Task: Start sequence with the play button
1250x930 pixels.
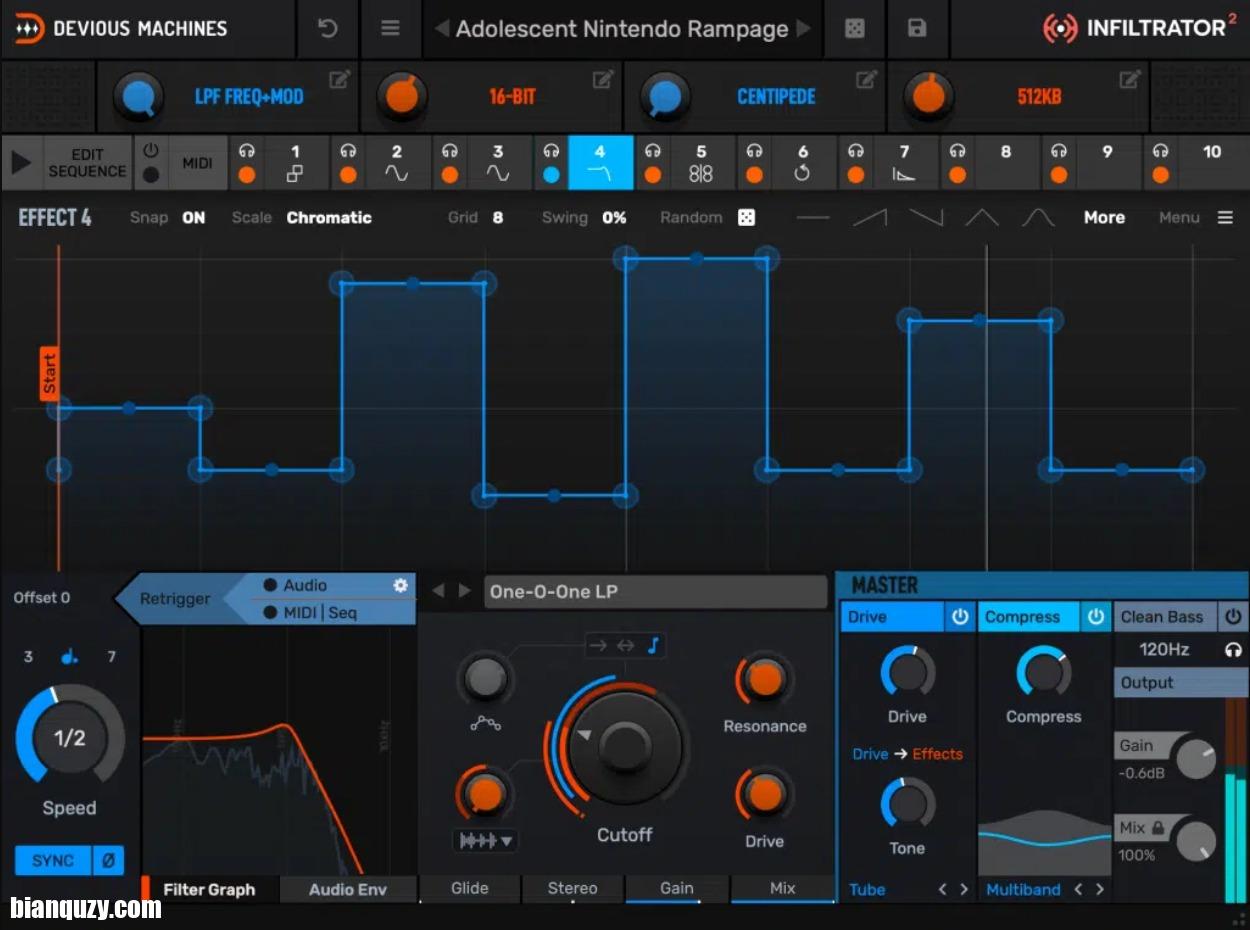Action: pyautogui.click(x=21, y=163)
